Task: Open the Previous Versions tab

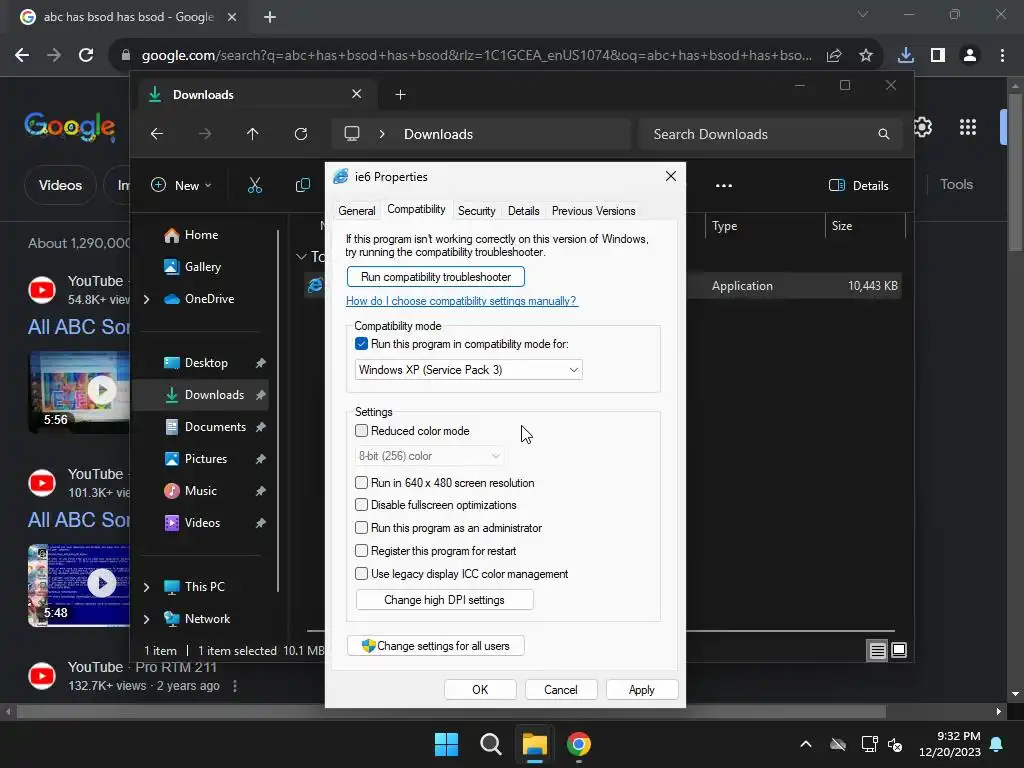Action: (593, 211)
